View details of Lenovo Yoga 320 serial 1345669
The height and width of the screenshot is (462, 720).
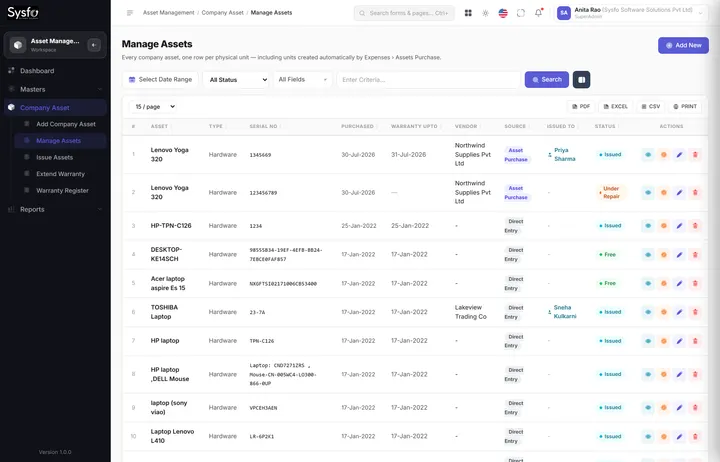pos(648,155)
